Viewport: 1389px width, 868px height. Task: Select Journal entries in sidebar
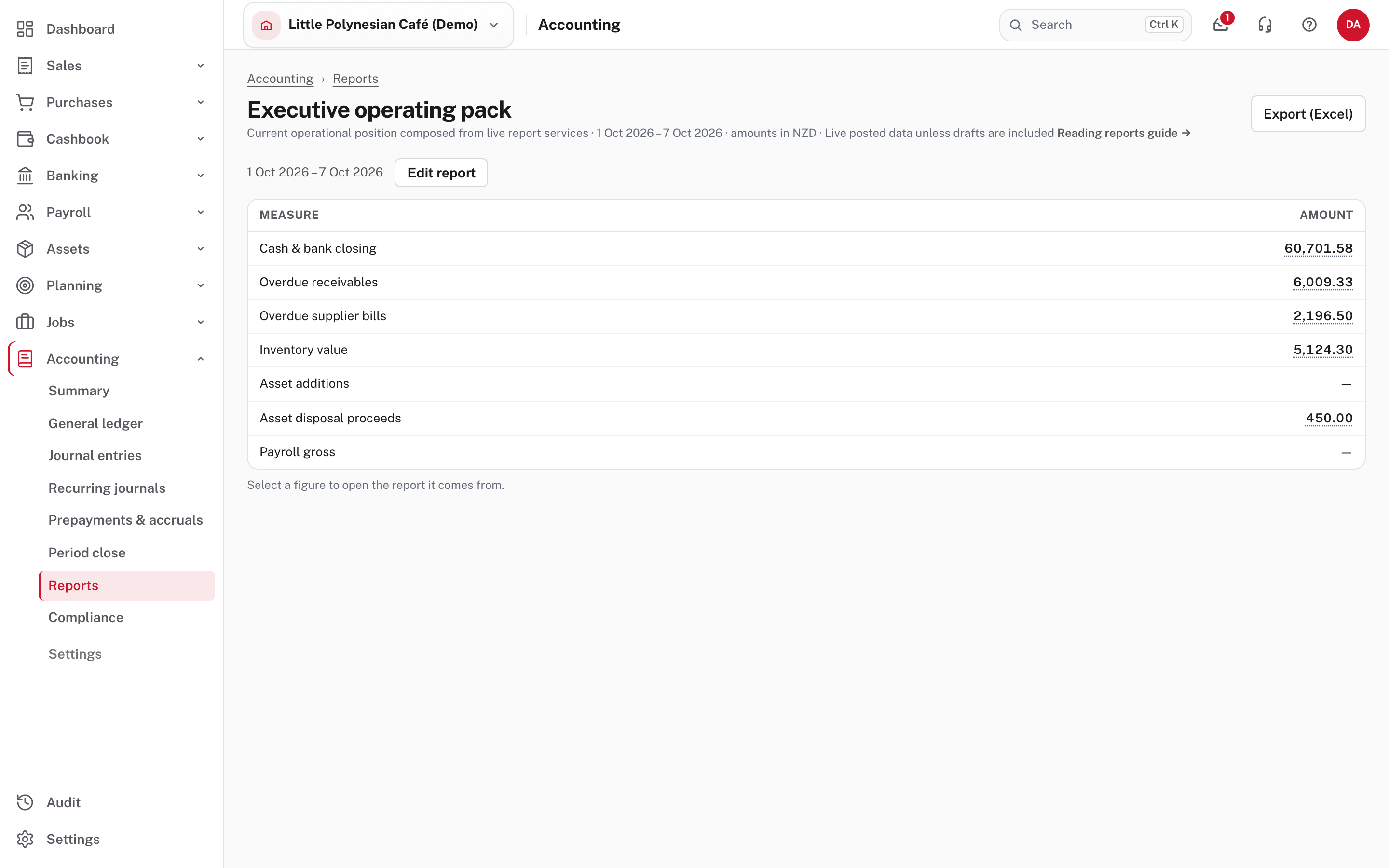(95, 455)
